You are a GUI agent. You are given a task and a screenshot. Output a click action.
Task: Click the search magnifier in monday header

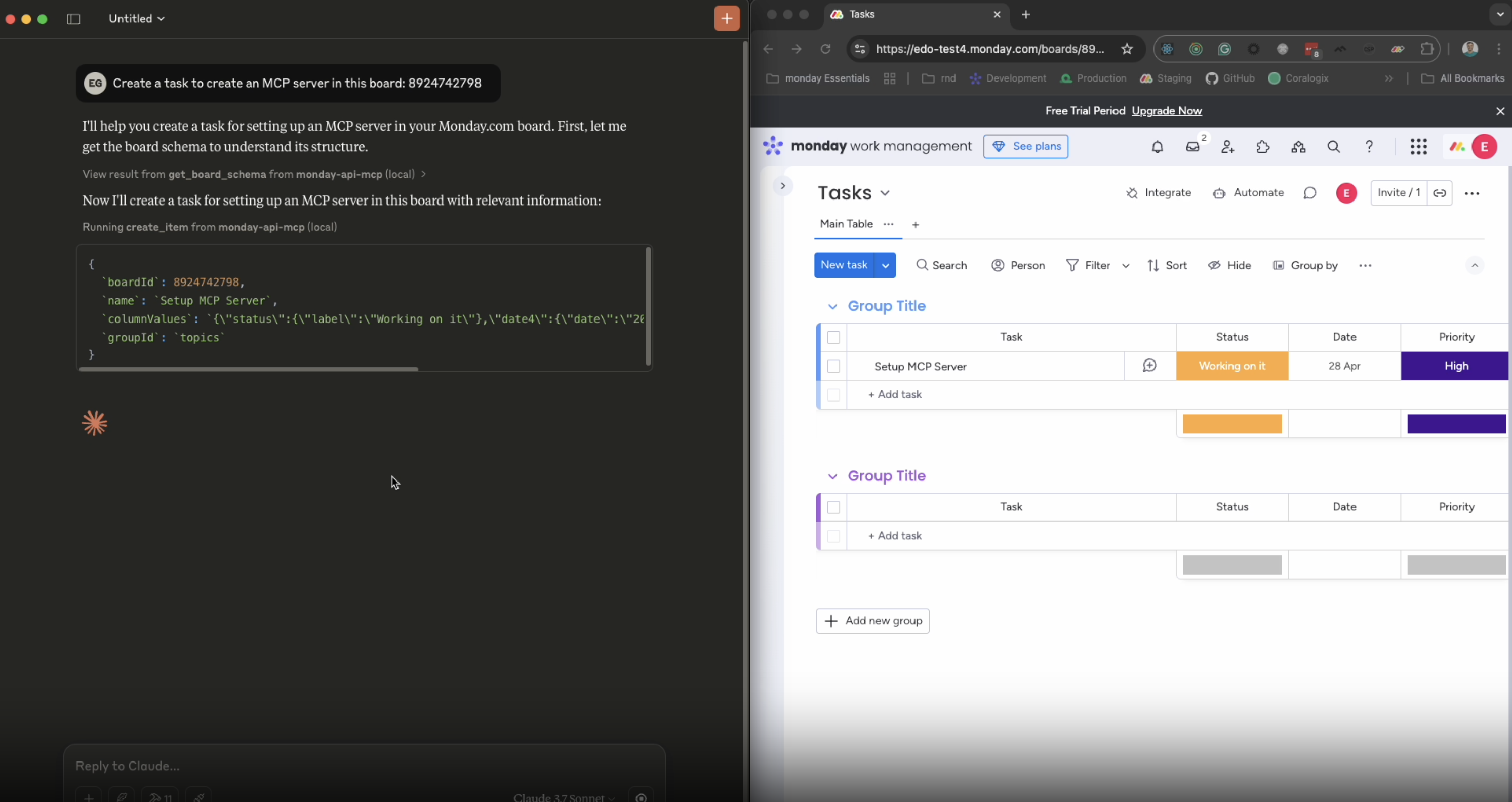[1333, 147]
